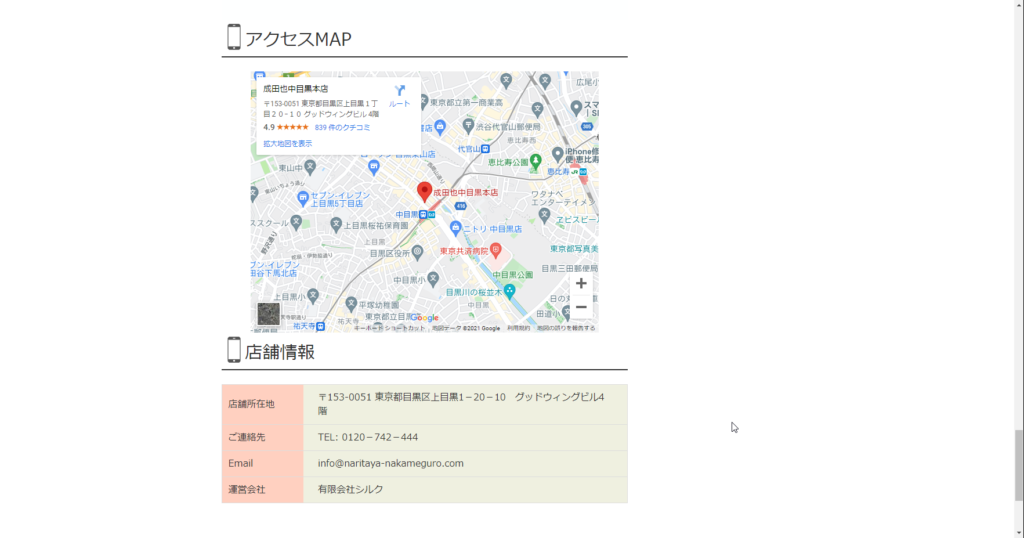The image size is (1024, 538).
Task: Click the 中目黒公園 park label on map
Action: click(512, 275)
